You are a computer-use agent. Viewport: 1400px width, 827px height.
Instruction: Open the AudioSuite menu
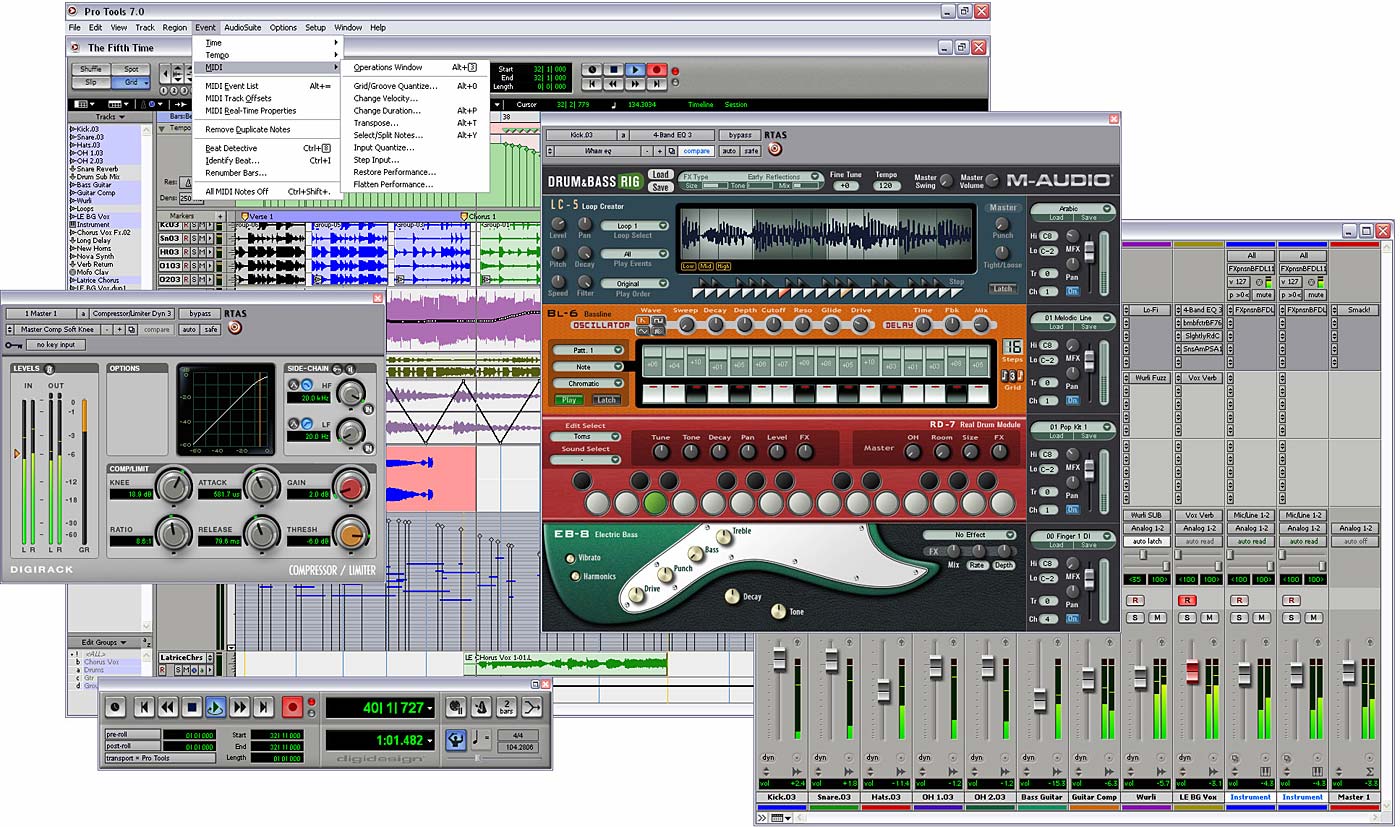tap(241, 27)
